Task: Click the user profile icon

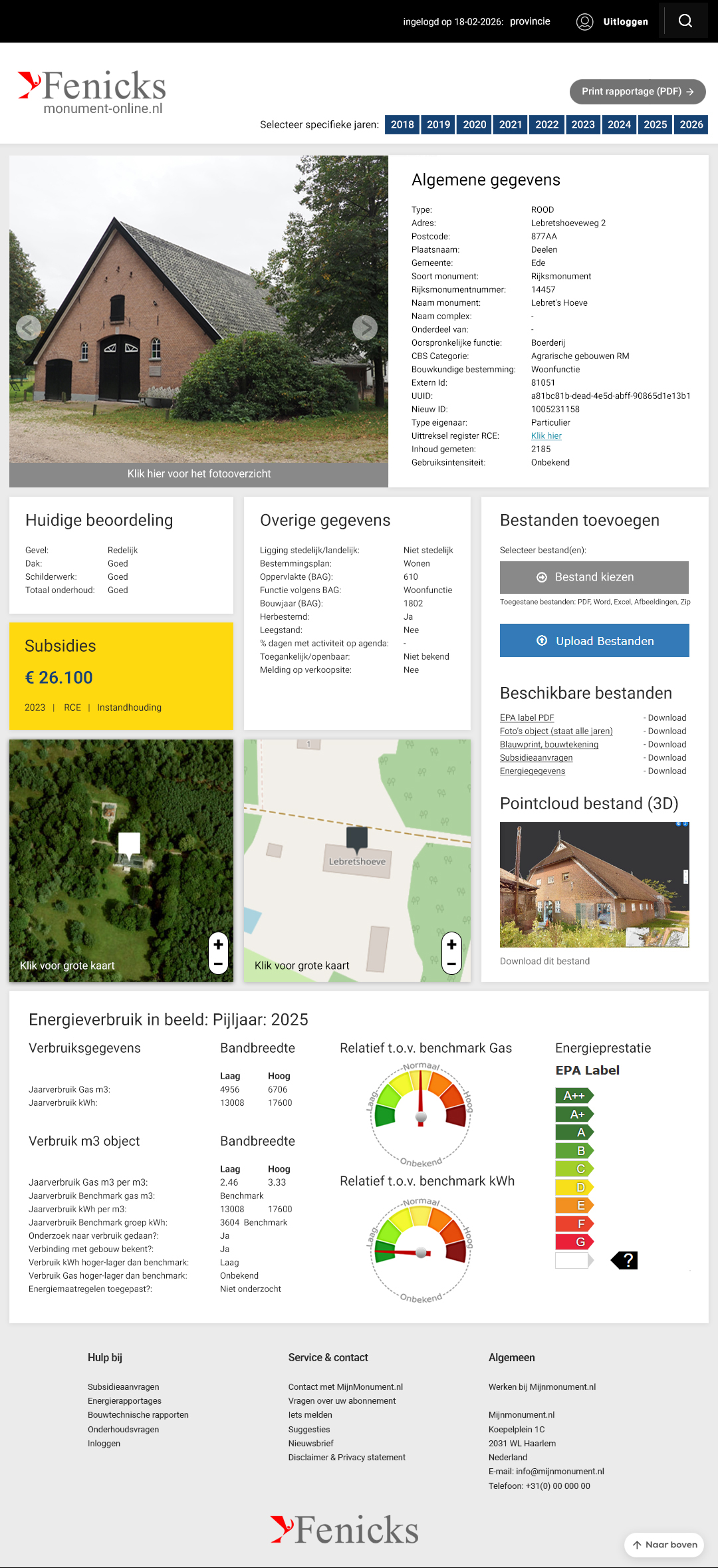Action: tap(584, 21)
